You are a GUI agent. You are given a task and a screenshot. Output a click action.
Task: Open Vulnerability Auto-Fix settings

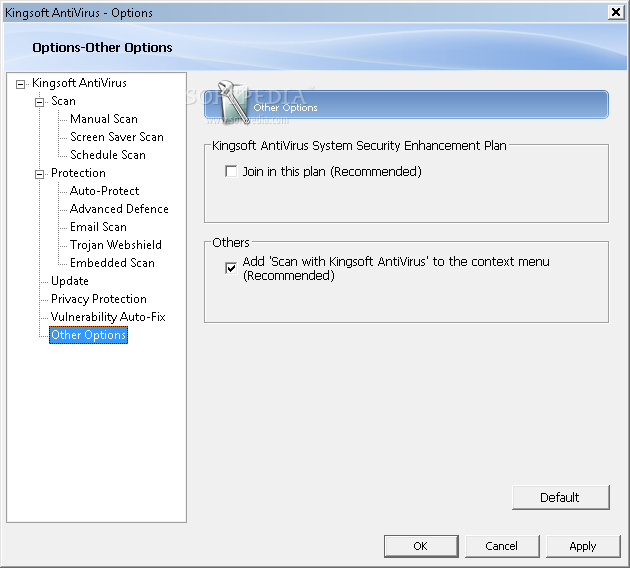coord(108,317)
